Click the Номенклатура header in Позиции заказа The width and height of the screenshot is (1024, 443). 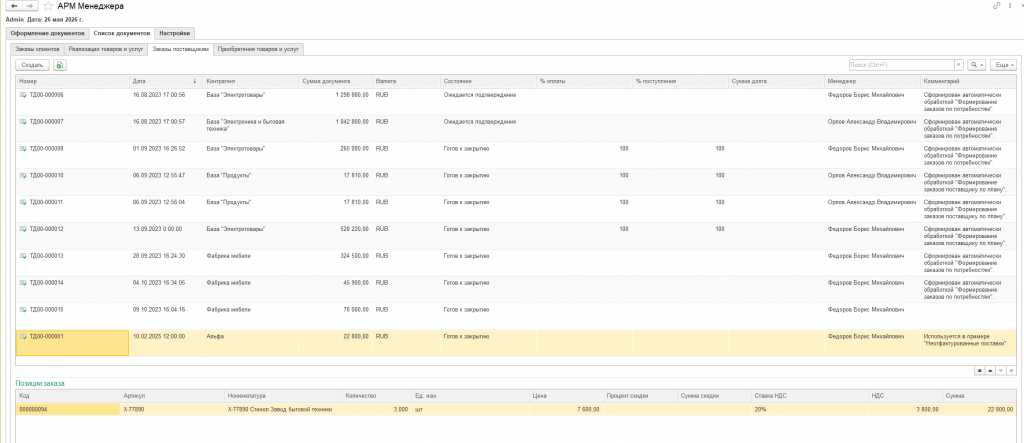click(x=282, y=396)
